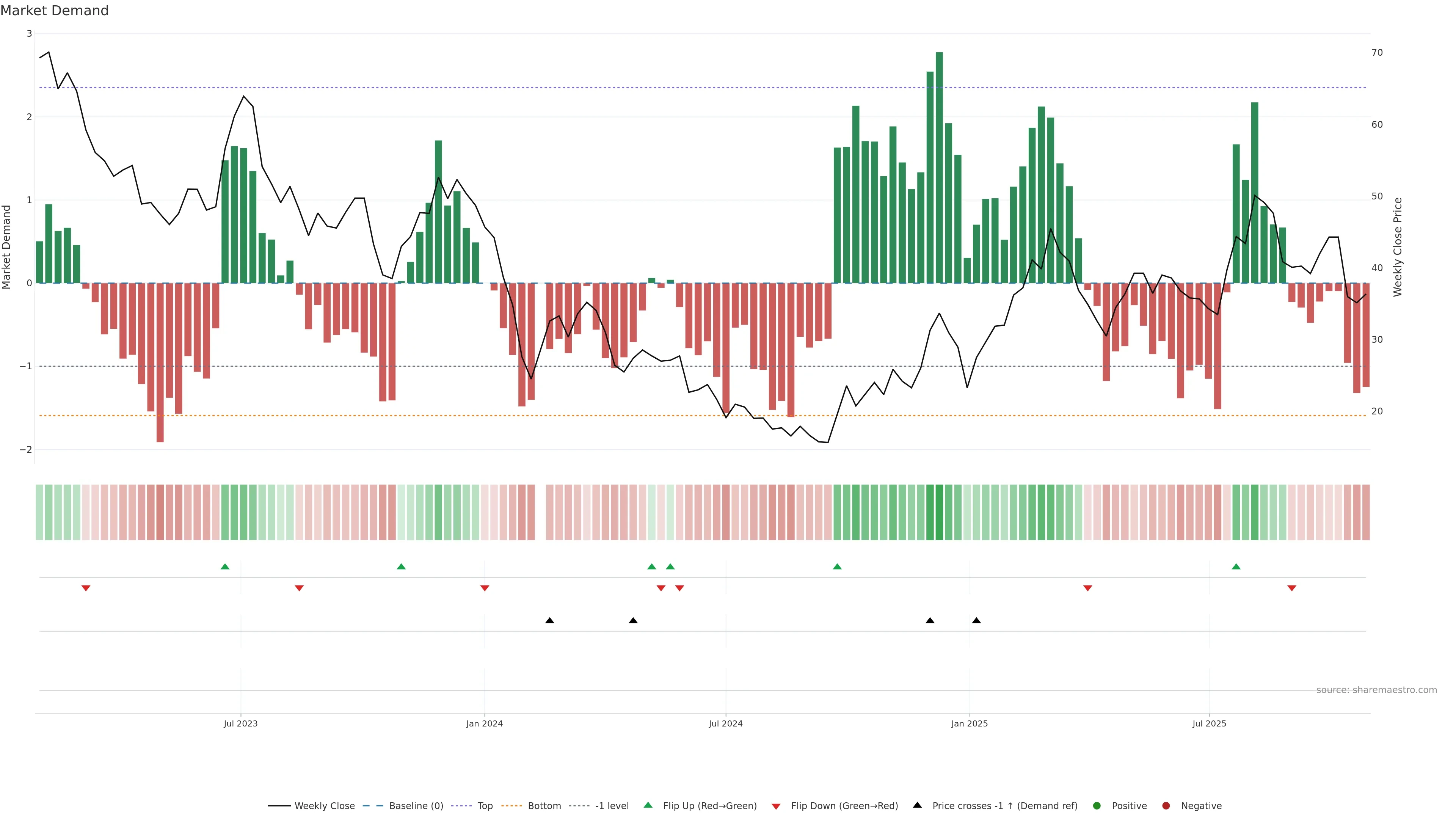Click the green Positive circle legend marker

[x=1097, y=805]
